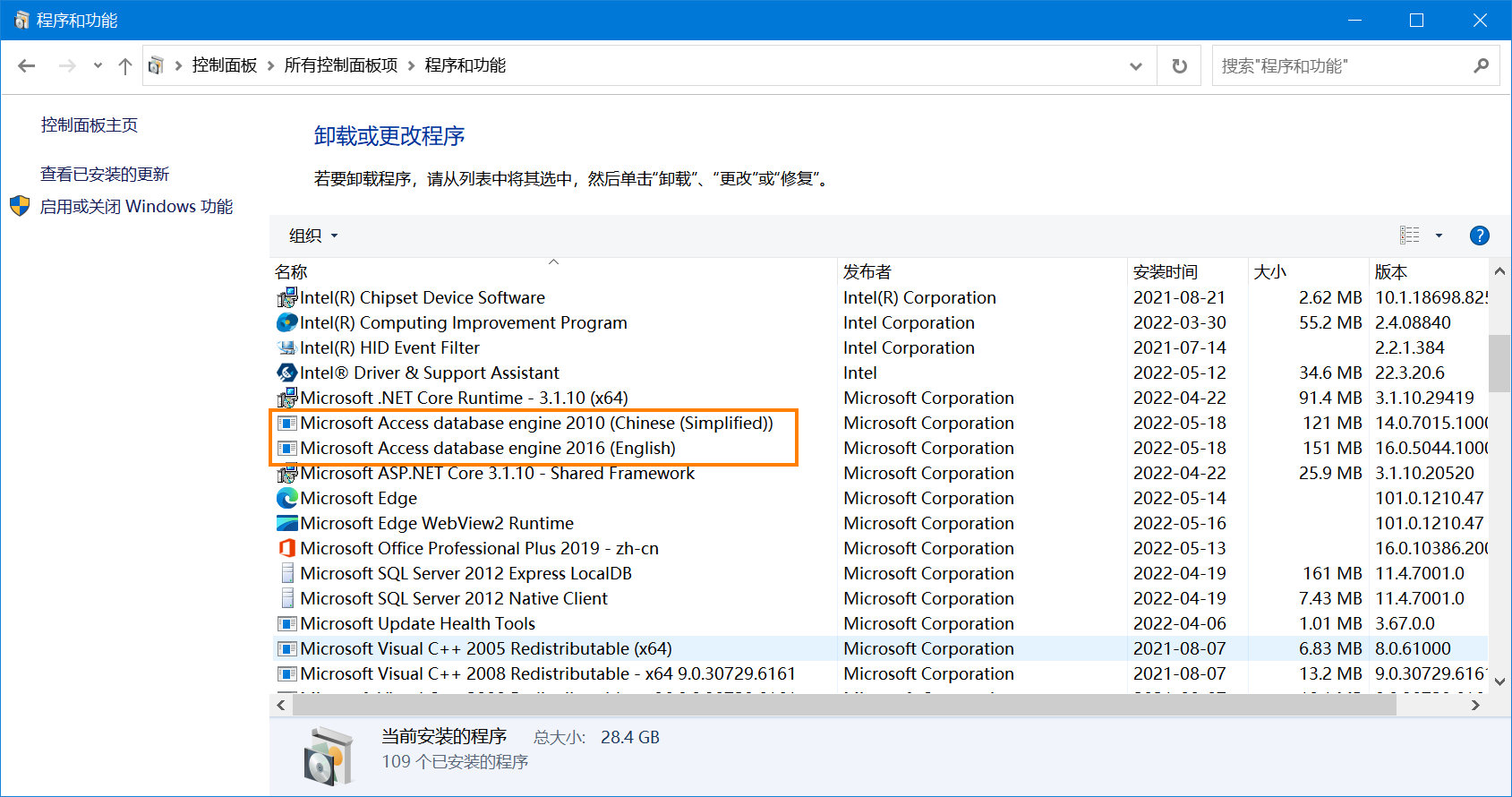
Task: Sort by the 发布者 column header
Action: pyautogui.click(x=982, y=271)
